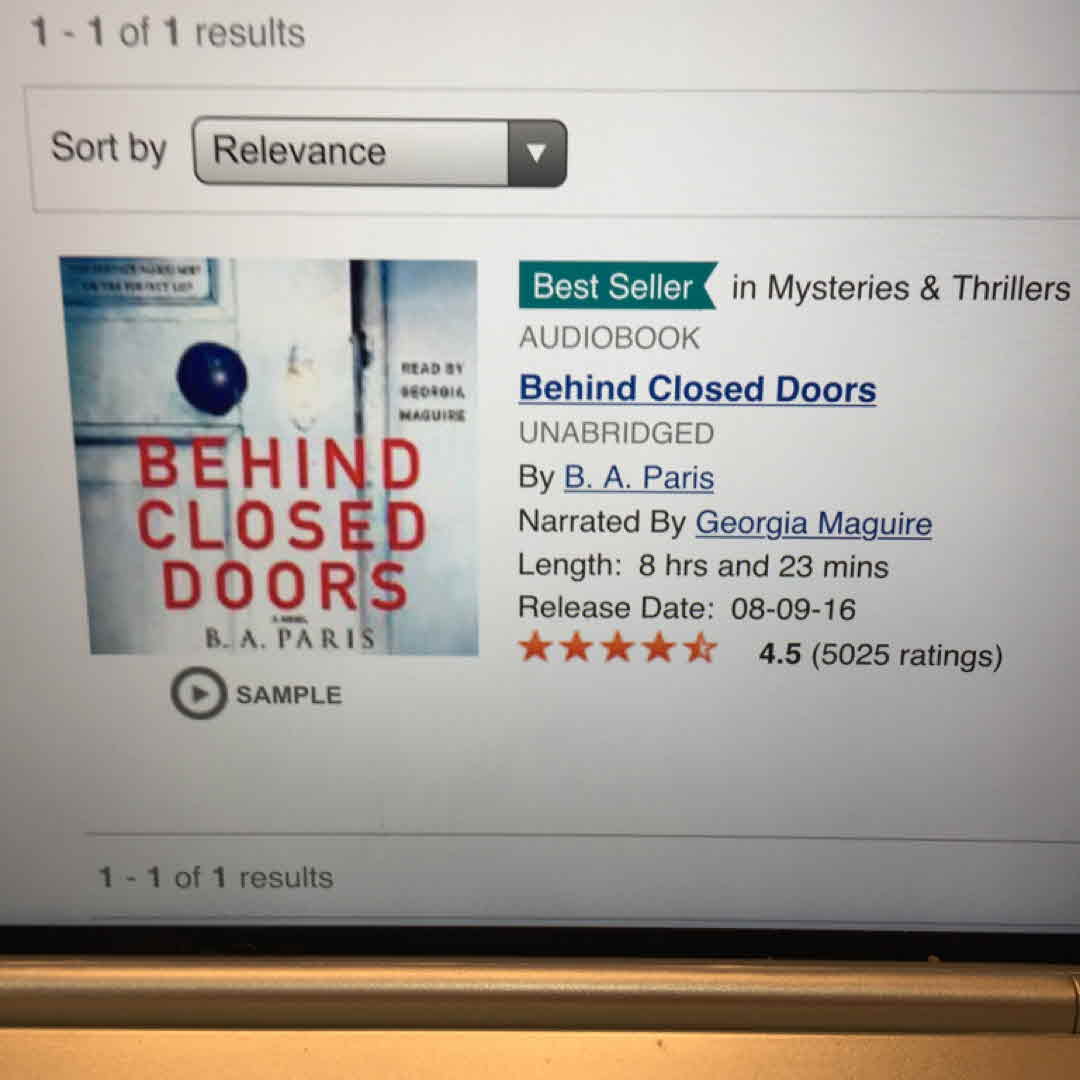
Task: Click the Length 8 hrs and 23 mins text
Action: 703,566
